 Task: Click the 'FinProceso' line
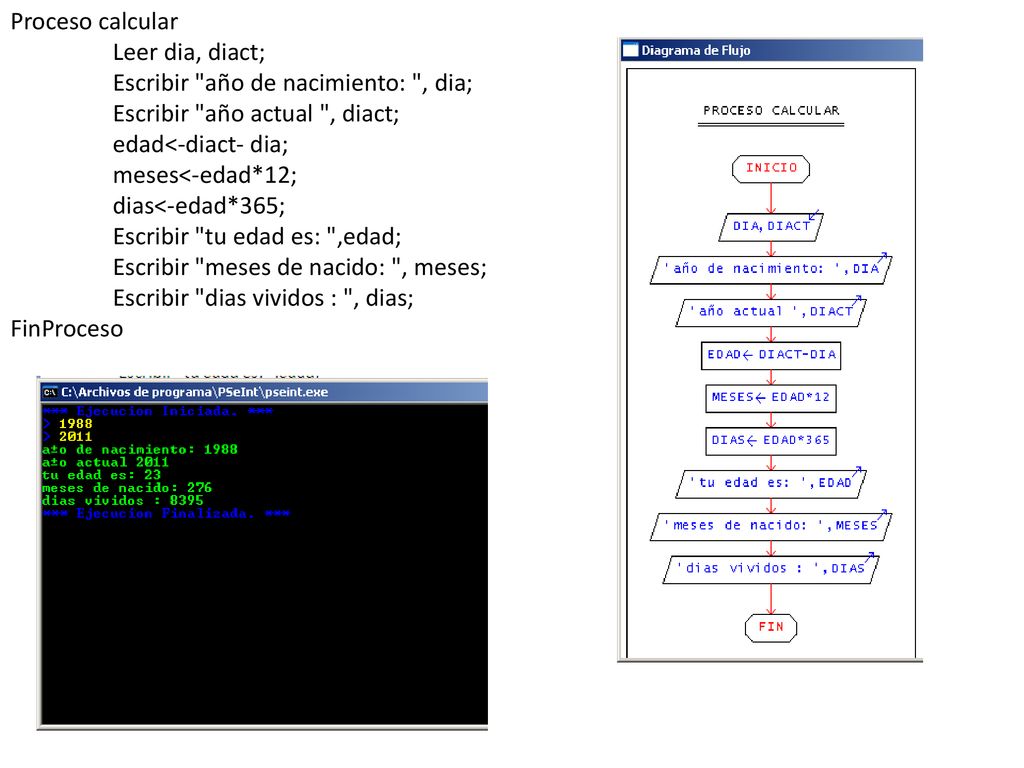coord(67,328)
